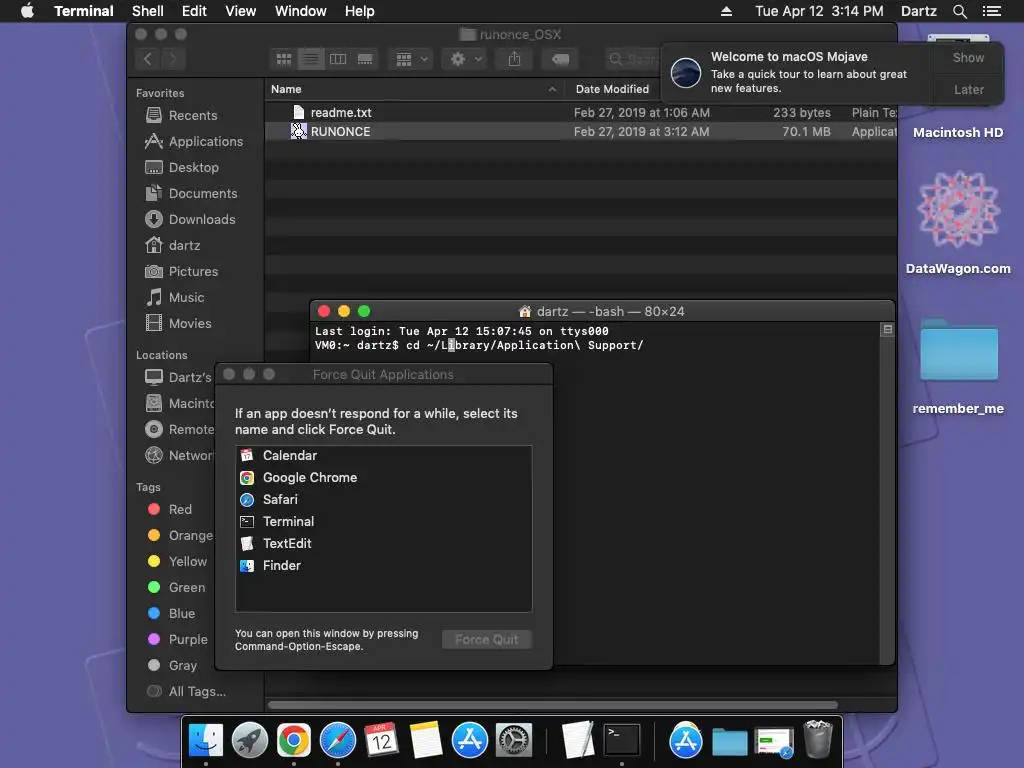Open the Finder group-by dropdown
The height and width of the screenshot is (768, 1024).
coord(411,59)
